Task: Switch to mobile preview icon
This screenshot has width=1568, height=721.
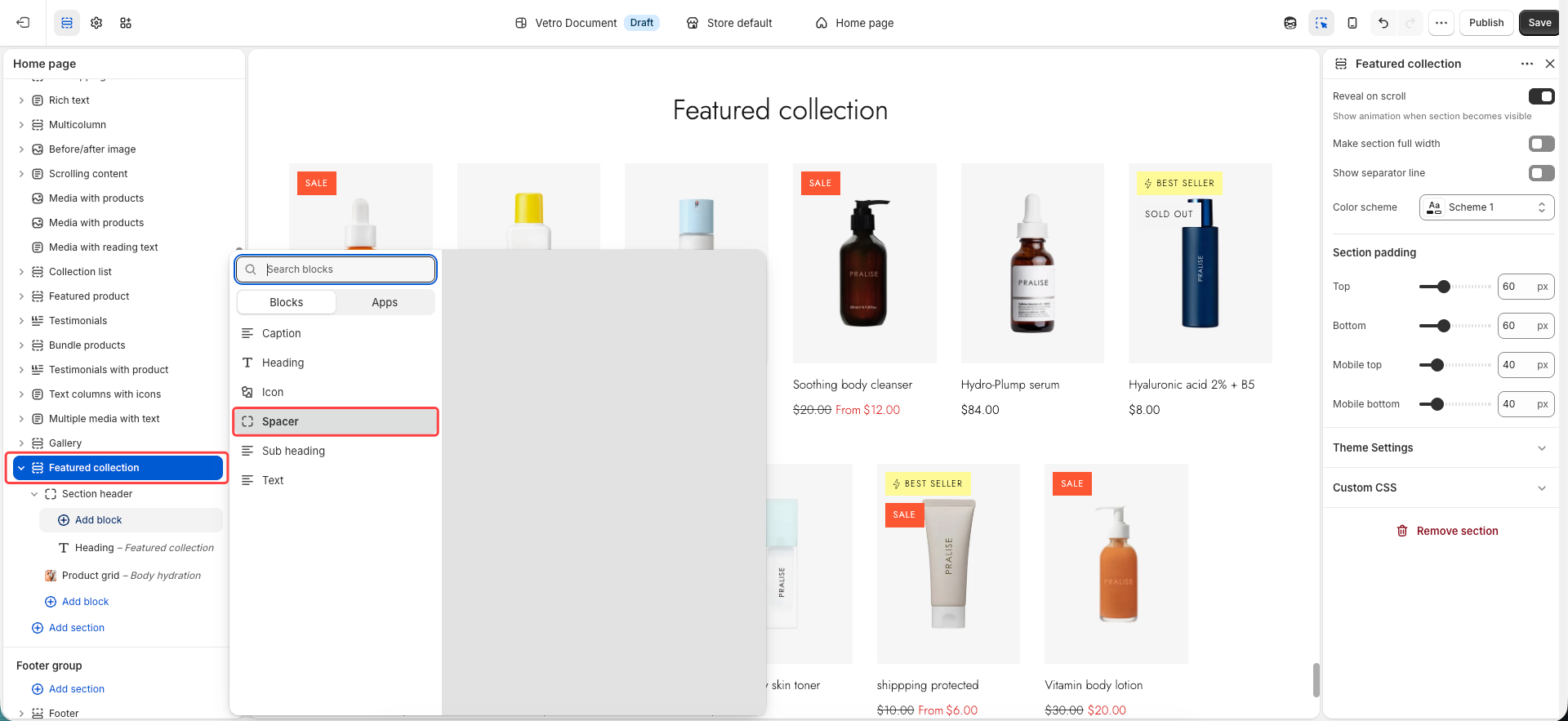Action: coord(1352,23)
